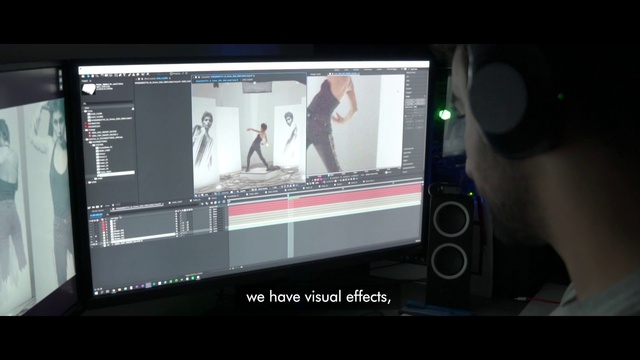Click the blue current timecode in timeline

(96, 215)
